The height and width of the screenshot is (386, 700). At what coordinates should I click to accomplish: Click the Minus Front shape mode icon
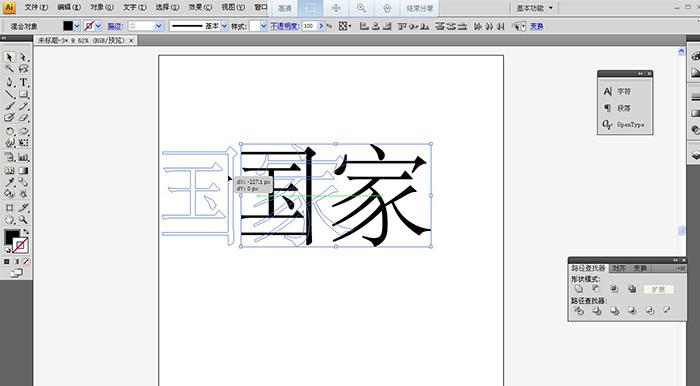tap(596, 289)
